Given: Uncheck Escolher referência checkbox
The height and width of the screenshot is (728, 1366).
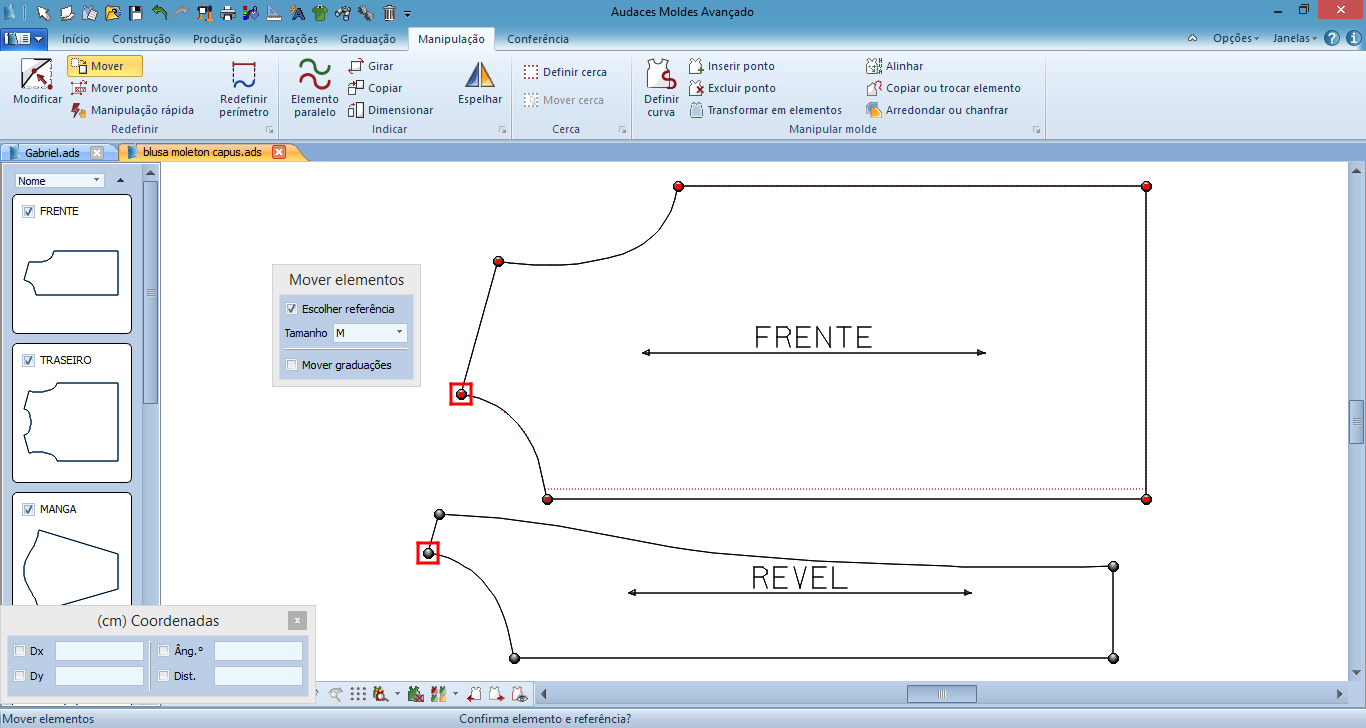Looking at the screenshot, I should [292, 309].
